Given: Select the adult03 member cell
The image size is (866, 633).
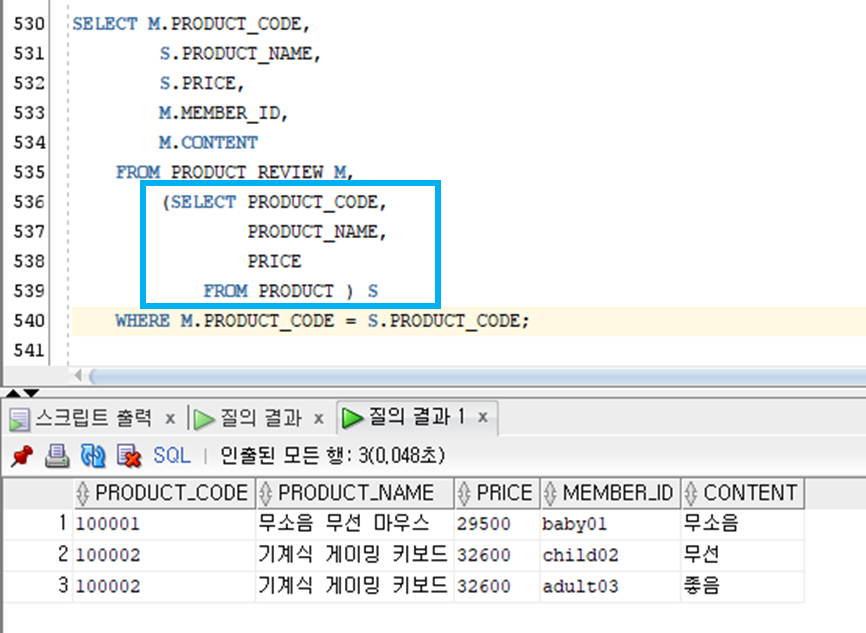Looking at the screenshot, I should click(x=610, y=586).
